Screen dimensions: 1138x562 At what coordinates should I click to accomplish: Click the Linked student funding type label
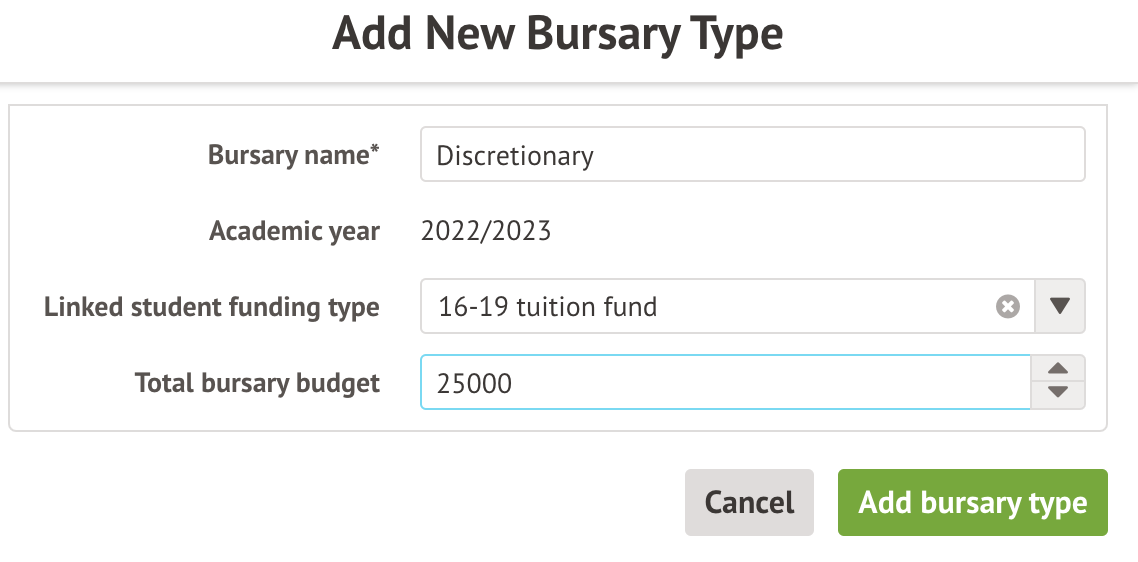(212, 306)
